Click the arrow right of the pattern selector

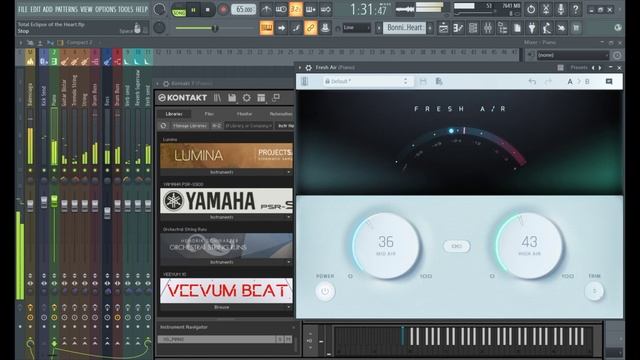pos(430,28)
